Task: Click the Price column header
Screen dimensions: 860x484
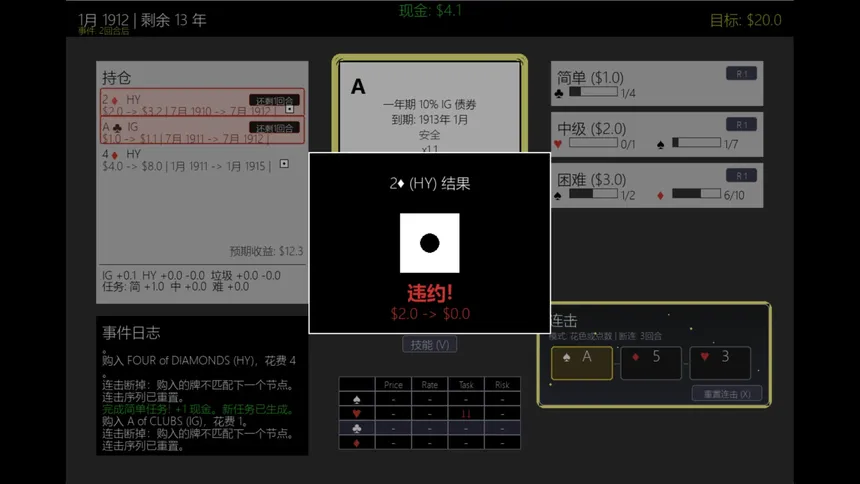Action: click(x=393, y=385)
